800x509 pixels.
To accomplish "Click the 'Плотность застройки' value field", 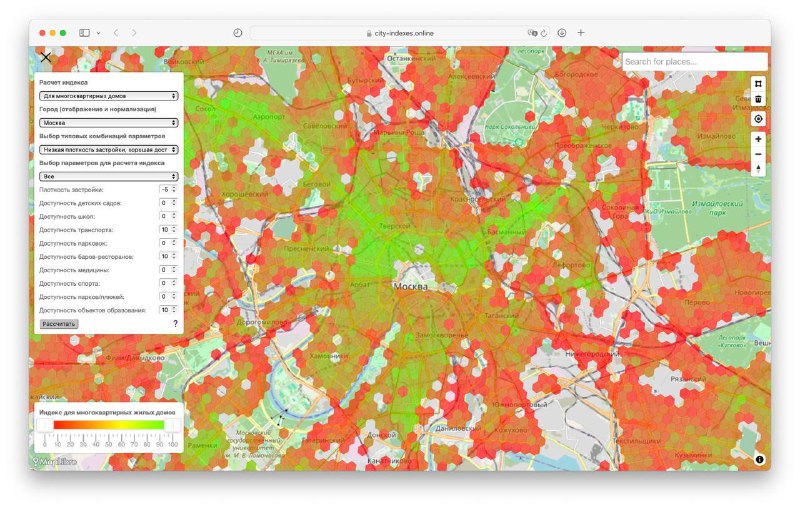I will coord(167,189).
